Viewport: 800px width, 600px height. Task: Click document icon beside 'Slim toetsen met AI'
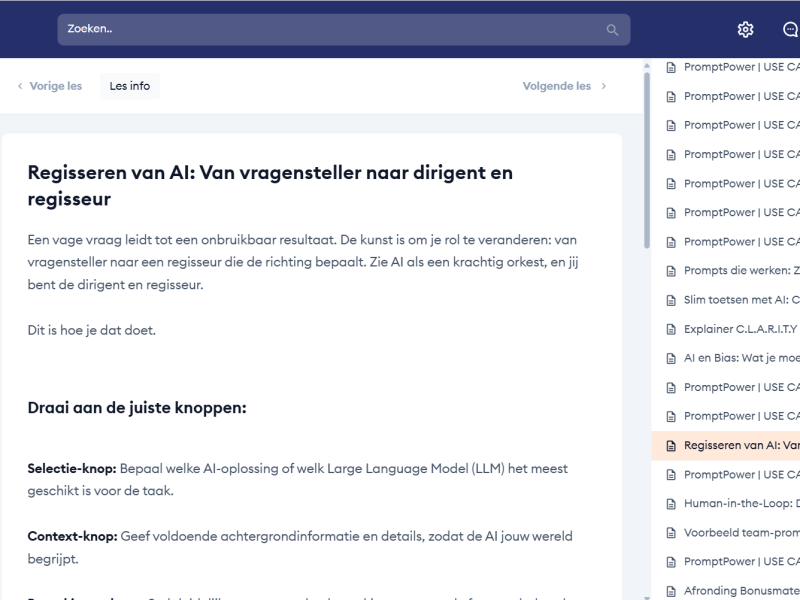pos(672,300)
